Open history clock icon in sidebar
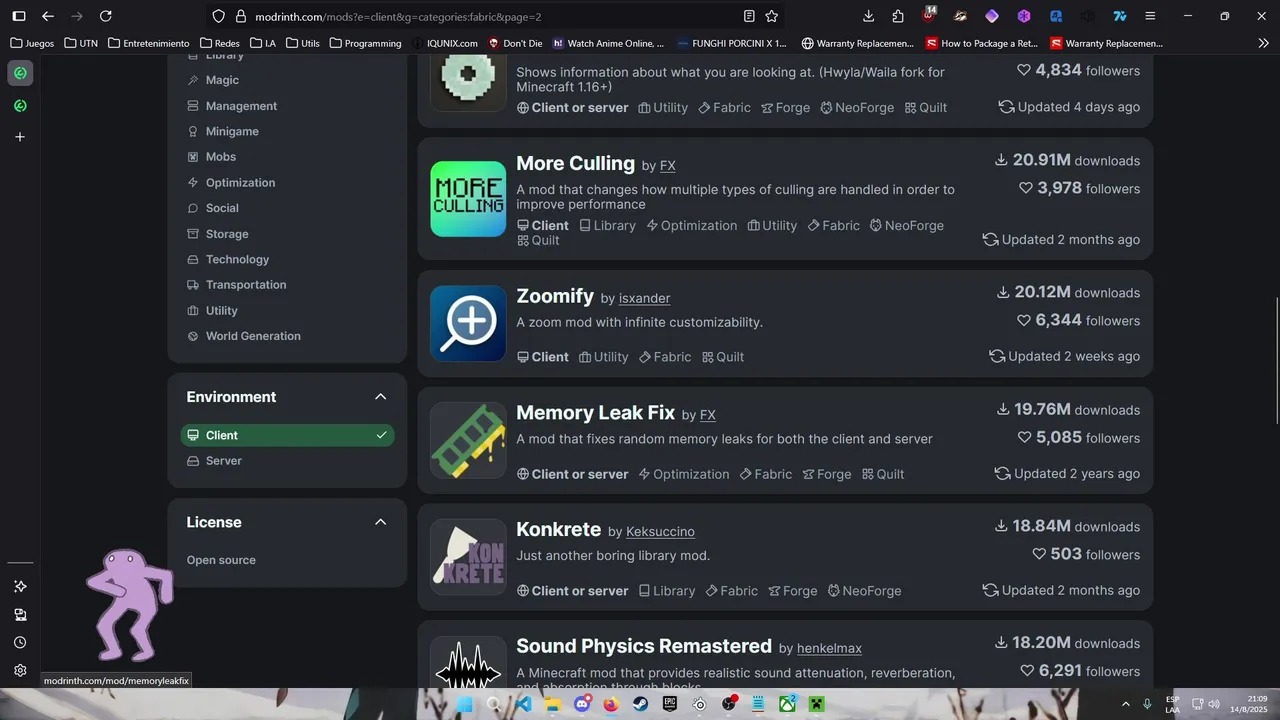Image resolution: width=1280 pixels, height=720 pixels. [x=20, y=642]
